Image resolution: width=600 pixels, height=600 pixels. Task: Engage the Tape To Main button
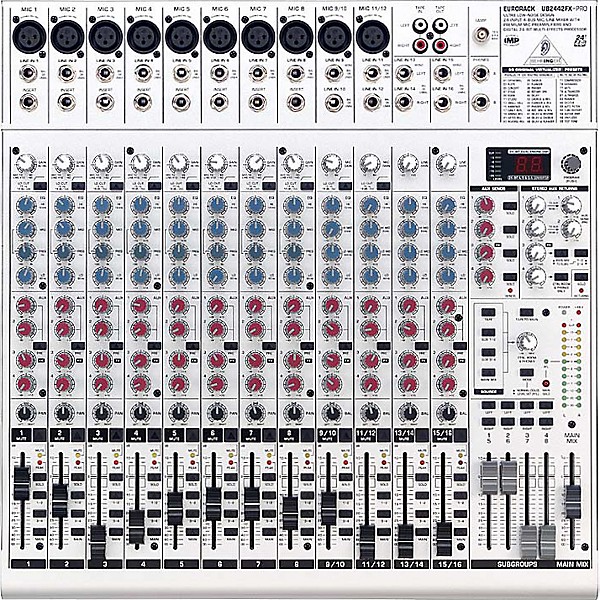tap(527, 312)
